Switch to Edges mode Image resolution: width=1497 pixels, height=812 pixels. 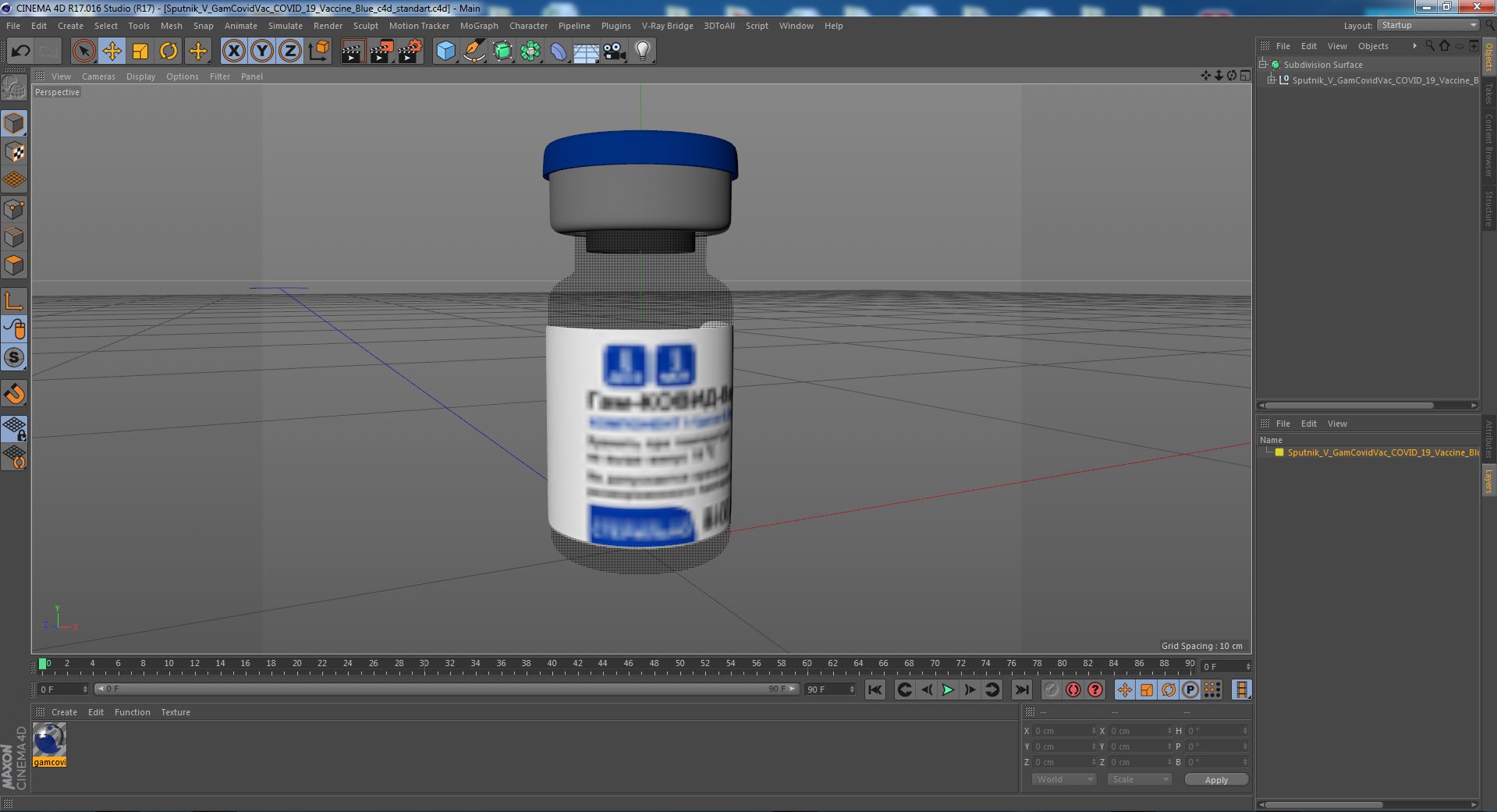(x=14, y=236)
